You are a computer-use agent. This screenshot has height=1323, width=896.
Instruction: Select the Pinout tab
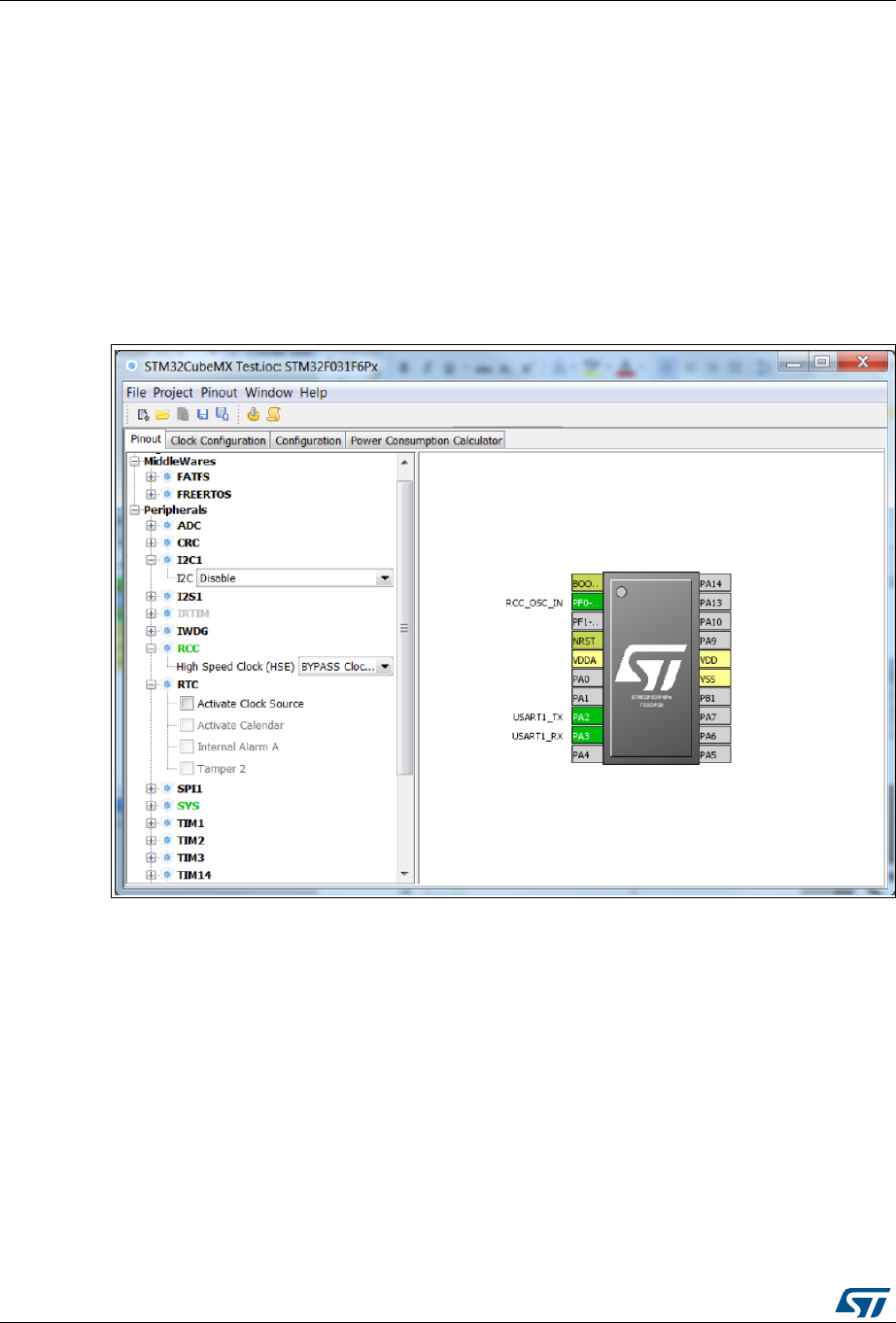point(146,439)
